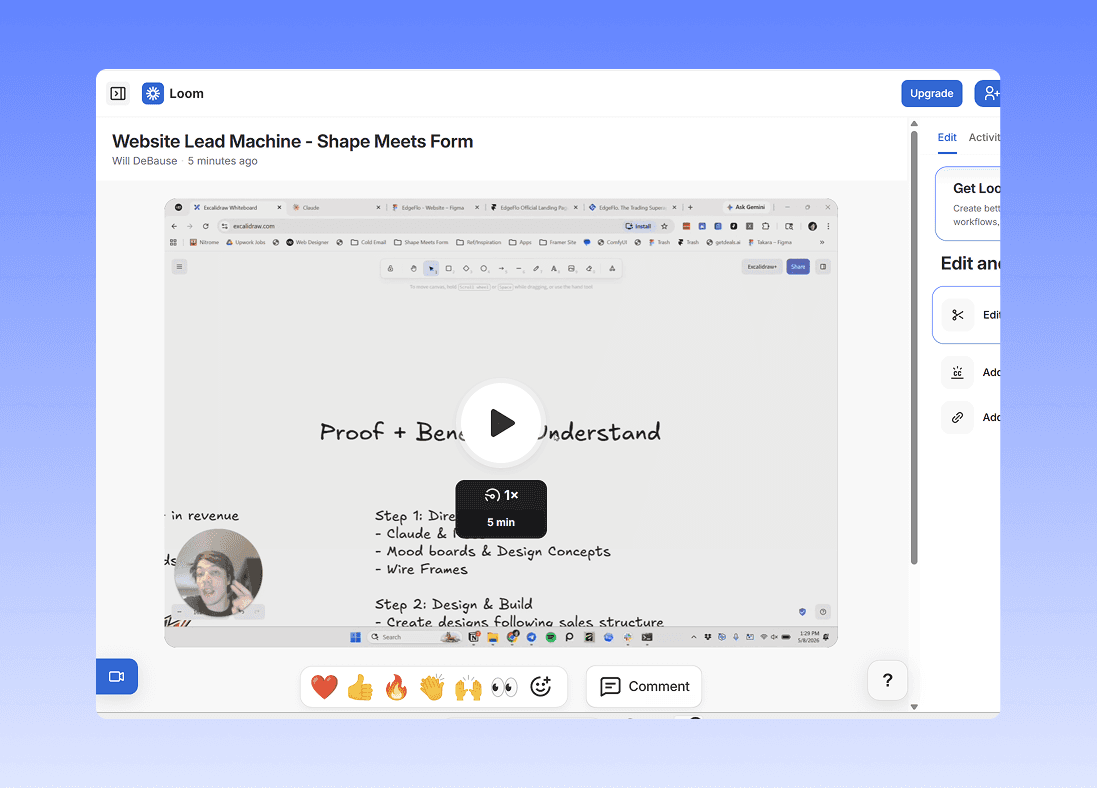This screenshot has height=788, width=1097.
Task: Click the scrollbar down arrow
Action: coord(914,707)
